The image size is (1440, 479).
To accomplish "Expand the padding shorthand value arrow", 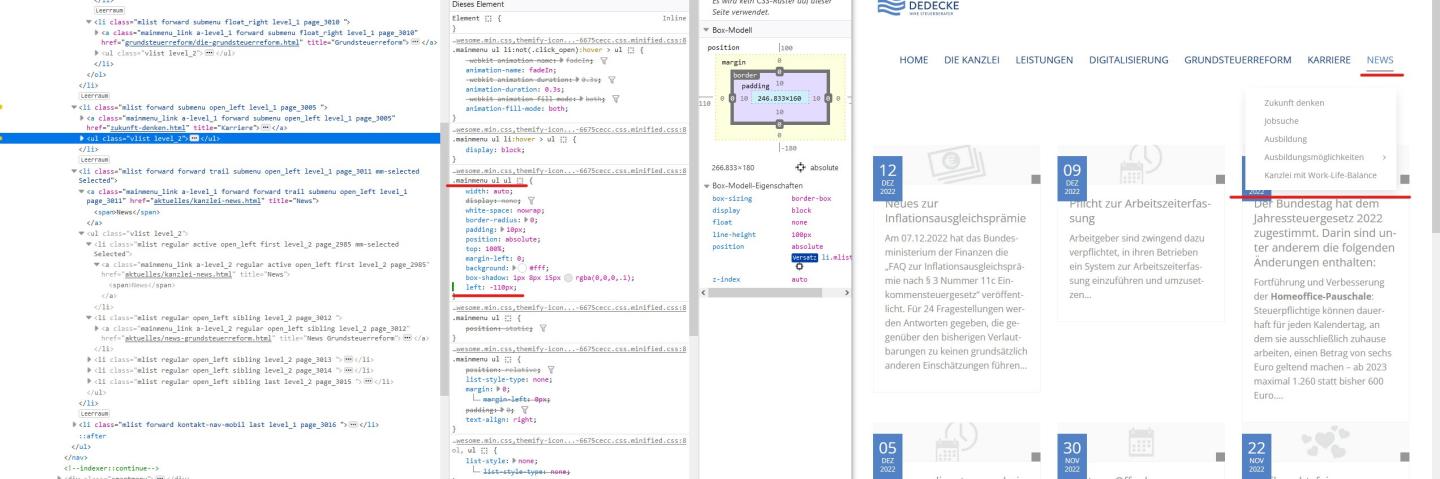I will [502, 229].
